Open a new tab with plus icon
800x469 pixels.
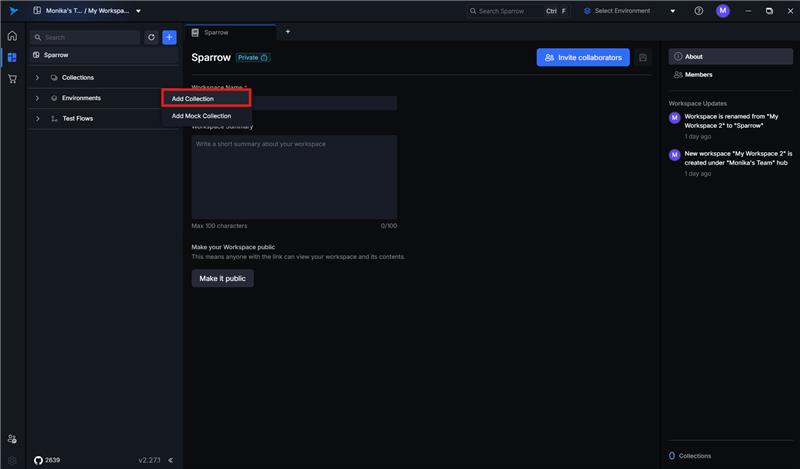coord(288,32)
